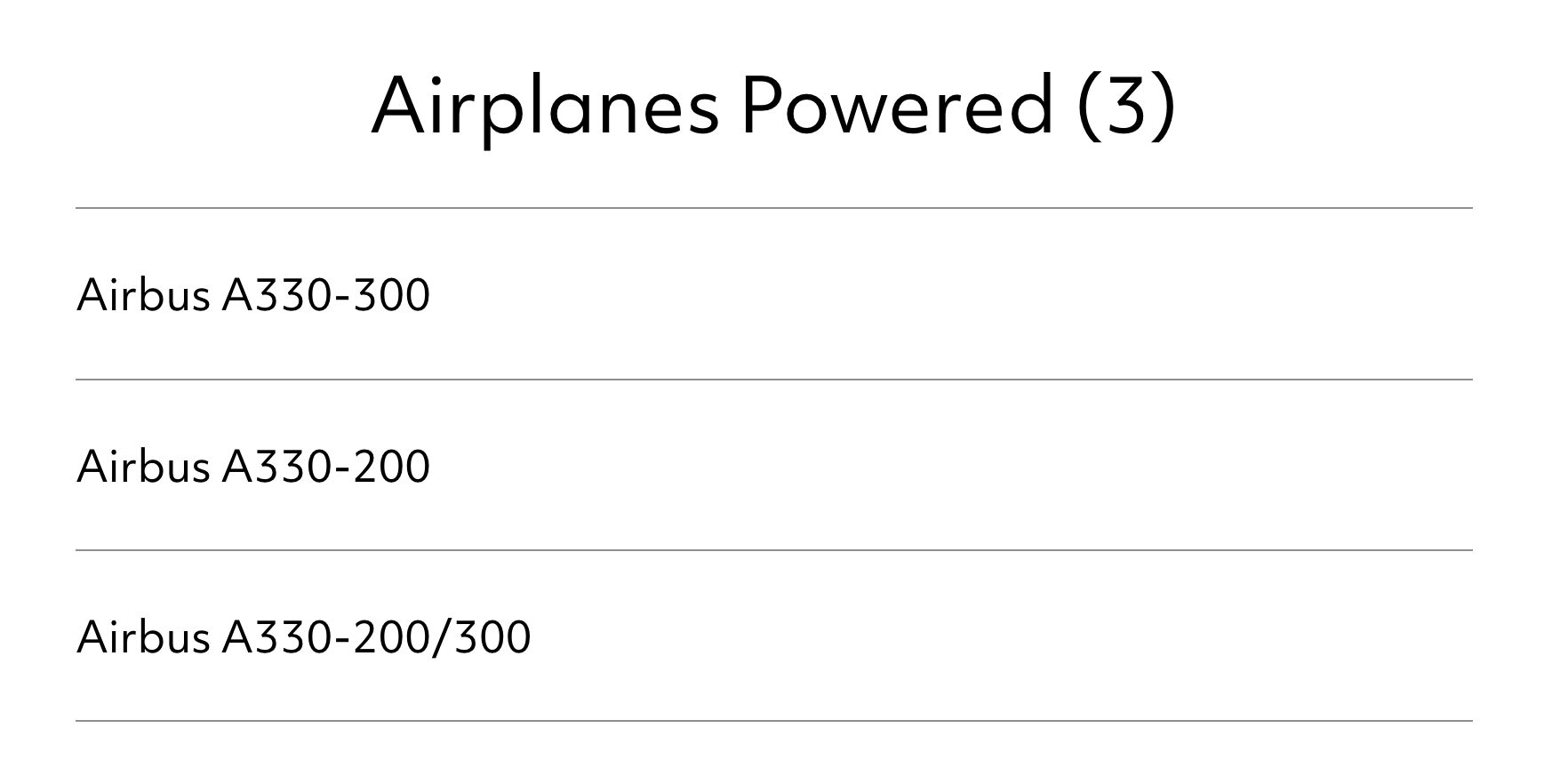Click the A330-200 model number in the second row
The width and height of the screenshot is (1552, 784).
coord(325,465)
